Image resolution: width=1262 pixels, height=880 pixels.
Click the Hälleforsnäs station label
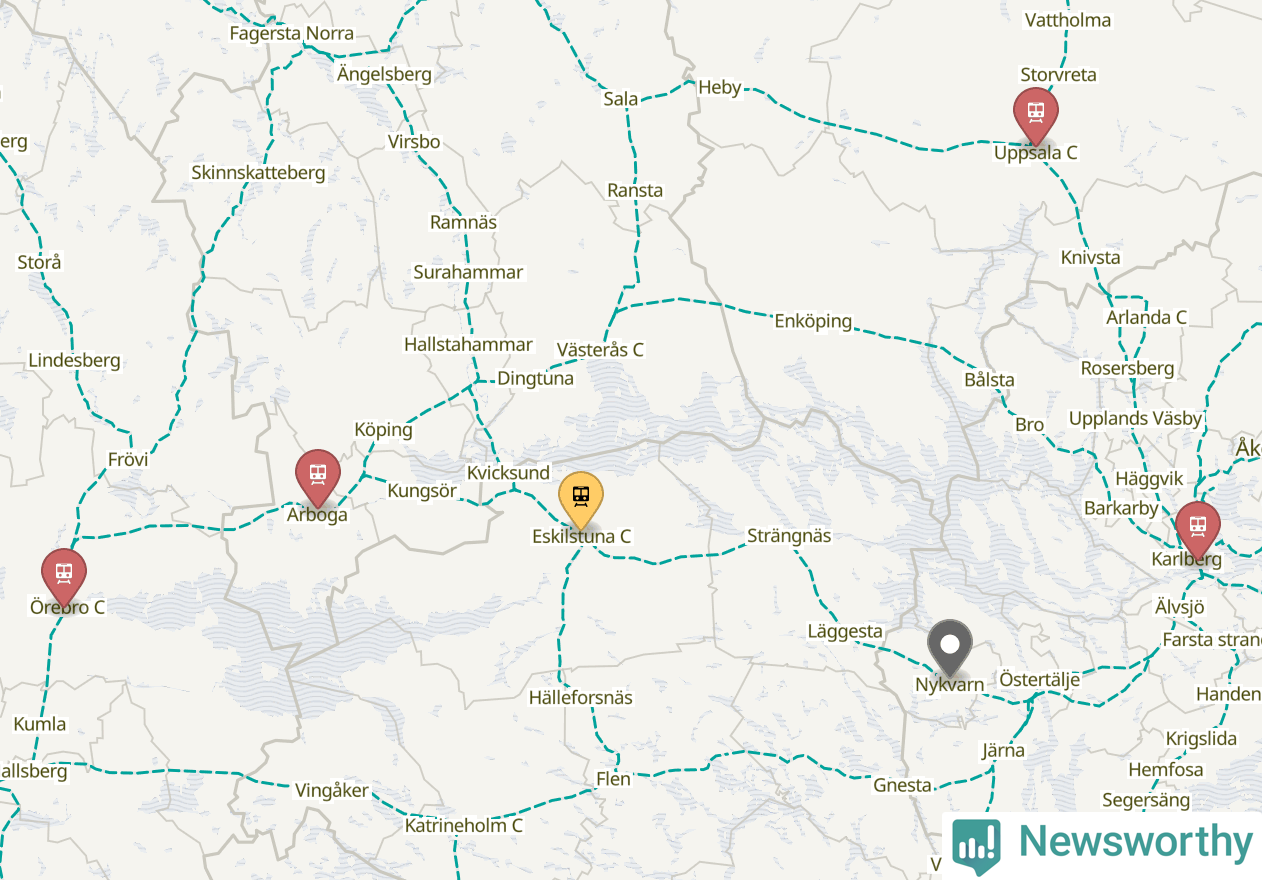(x=581, y=698)
